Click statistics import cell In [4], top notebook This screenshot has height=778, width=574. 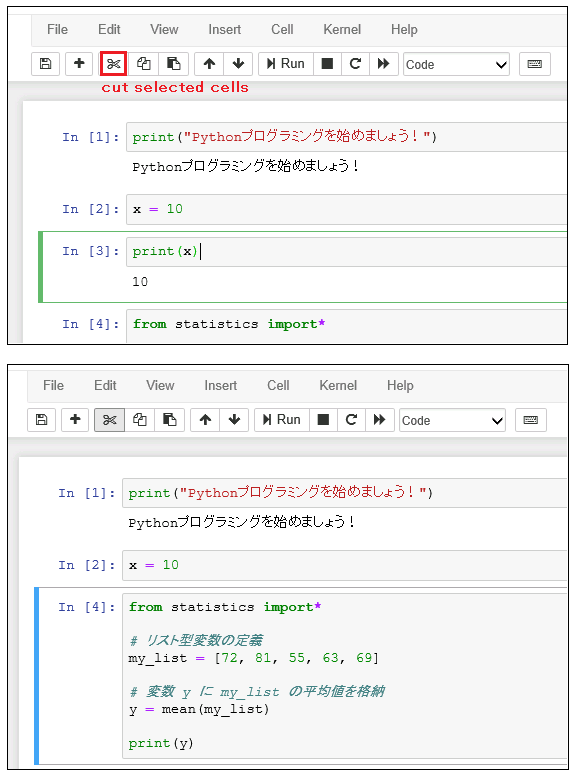click(x=346, y=325)
